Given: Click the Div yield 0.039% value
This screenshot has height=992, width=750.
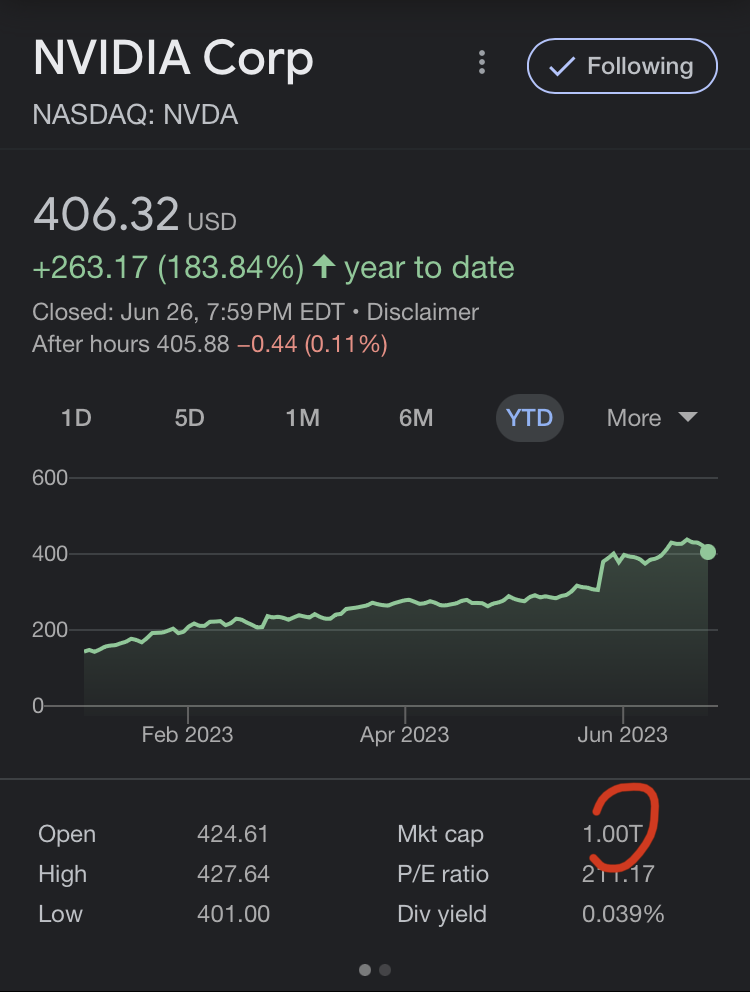Looking at the screenshot, I should tap(623, 914).
